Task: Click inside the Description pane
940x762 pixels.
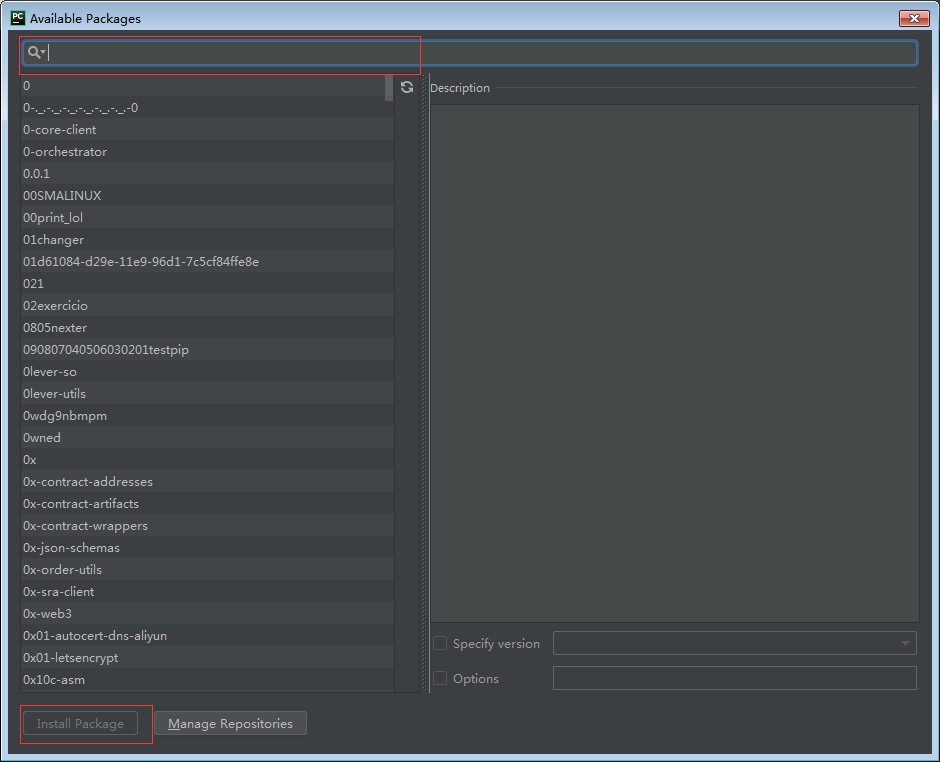Action: point(674,363)
